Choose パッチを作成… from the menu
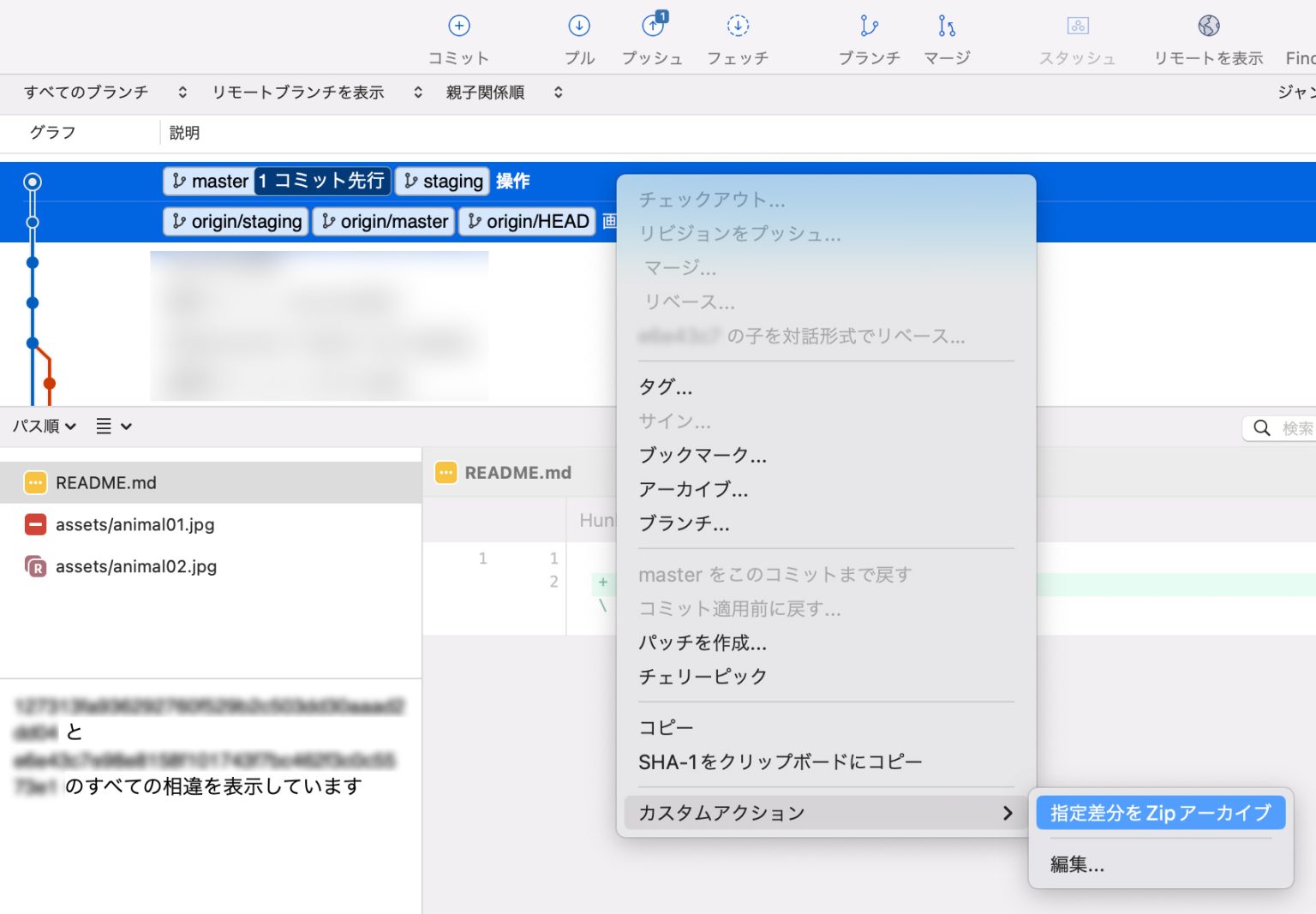The height and width of the screenshot is (914, 1316). [x=699, y=642]
